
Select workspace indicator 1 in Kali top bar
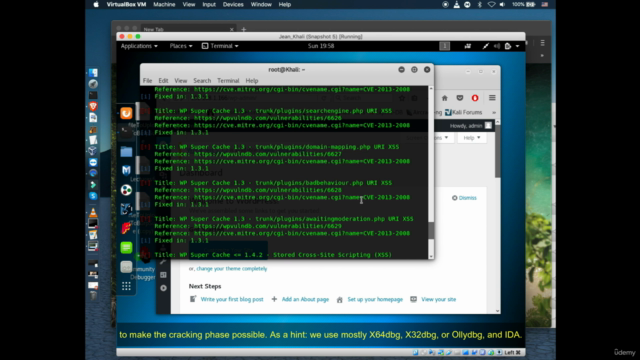click(444, 46)
